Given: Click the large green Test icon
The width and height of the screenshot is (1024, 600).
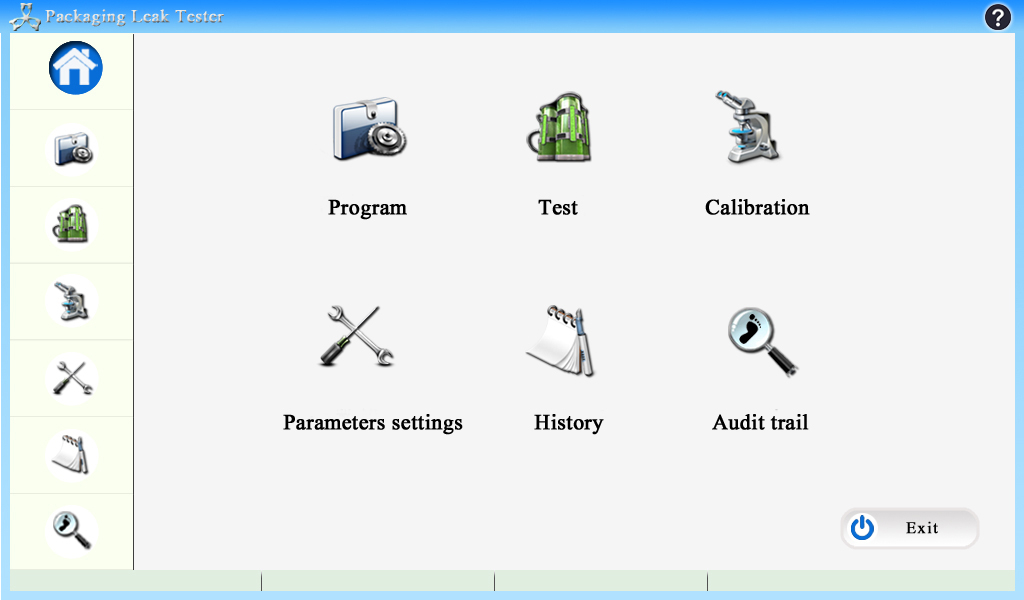Looking at the screenshot, I should coord(561,128).
